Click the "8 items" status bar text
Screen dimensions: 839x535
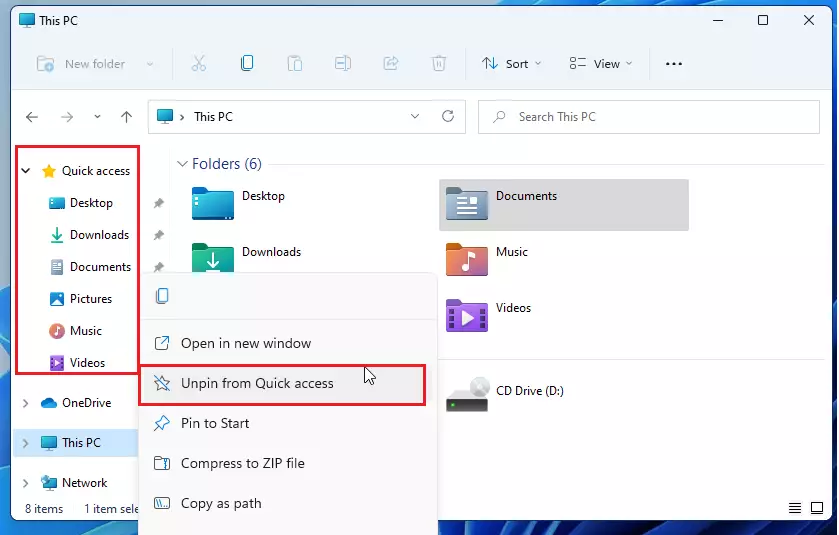tap(44, 509)
